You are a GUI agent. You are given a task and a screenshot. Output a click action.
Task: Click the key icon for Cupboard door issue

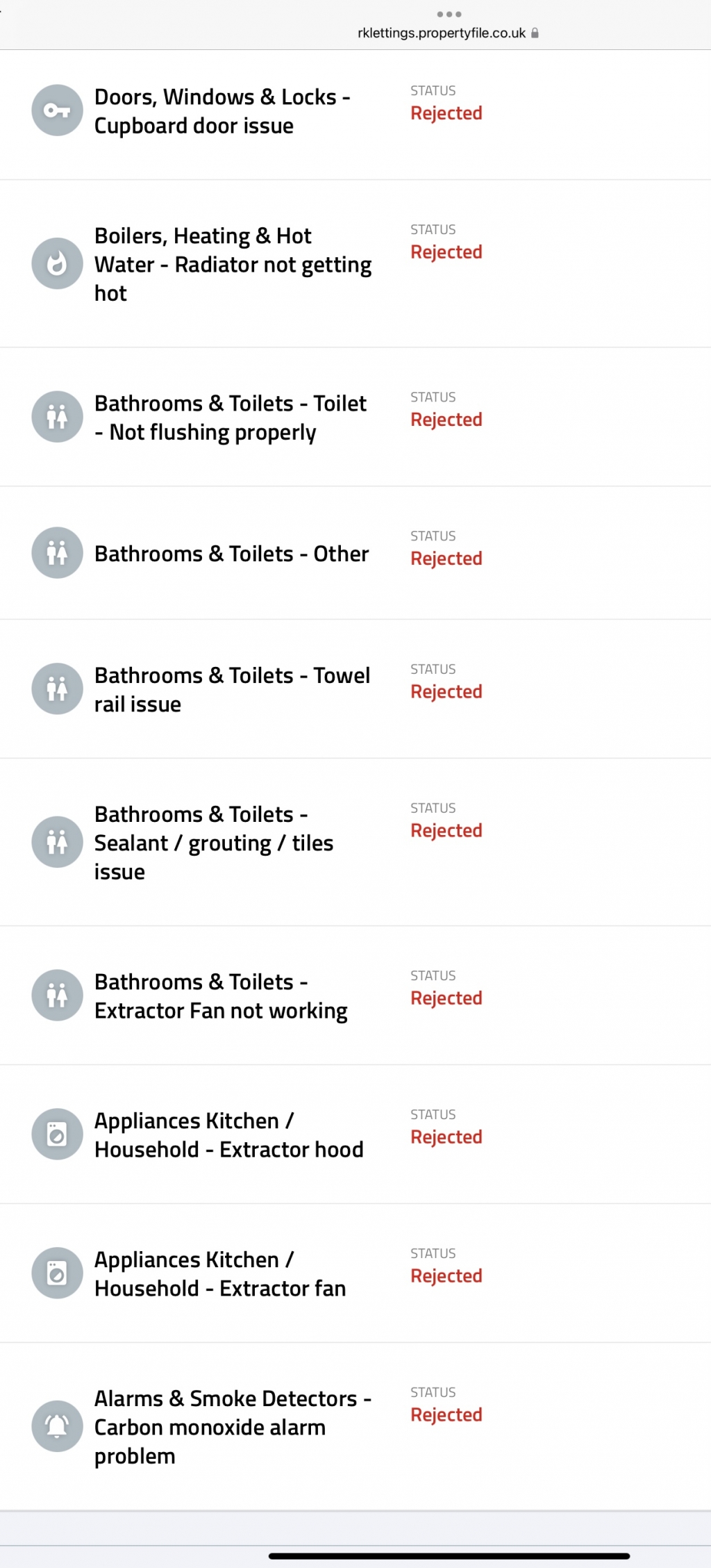click(57, 110)
